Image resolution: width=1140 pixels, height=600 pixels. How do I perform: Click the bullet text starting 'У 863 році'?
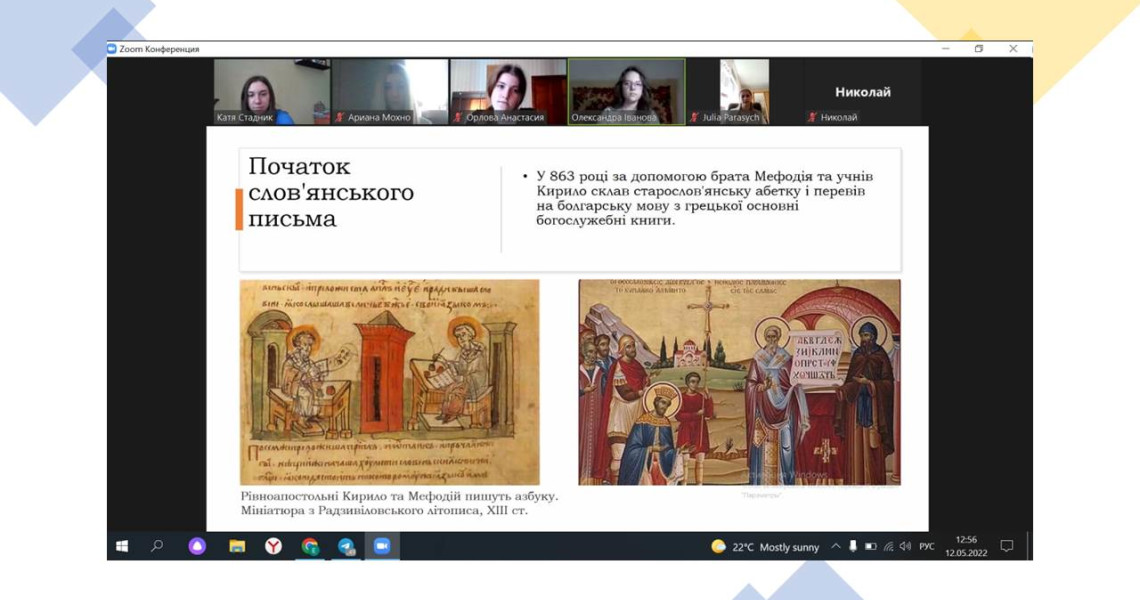705,198
